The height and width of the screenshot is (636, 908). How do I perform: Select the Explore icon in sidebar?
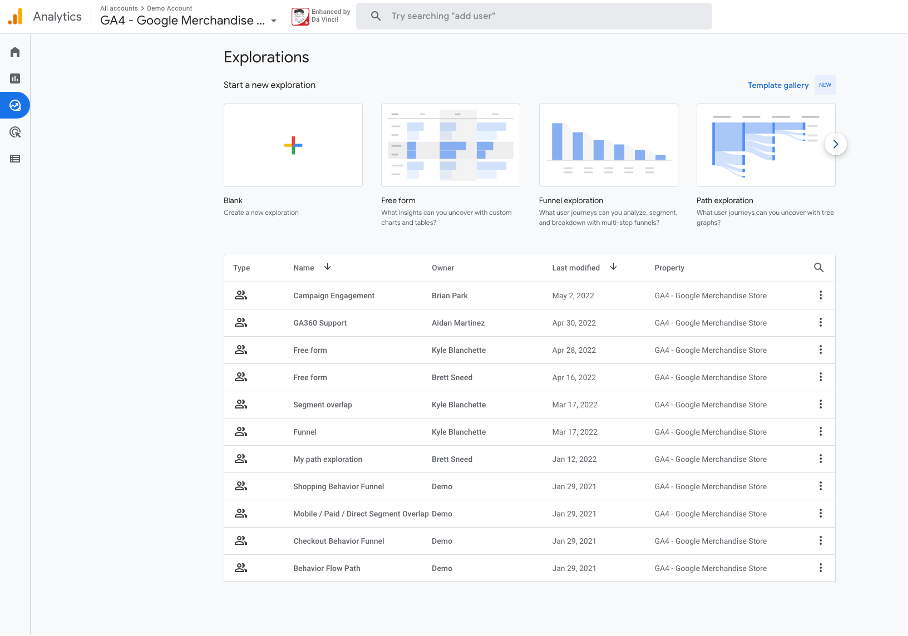15,105
